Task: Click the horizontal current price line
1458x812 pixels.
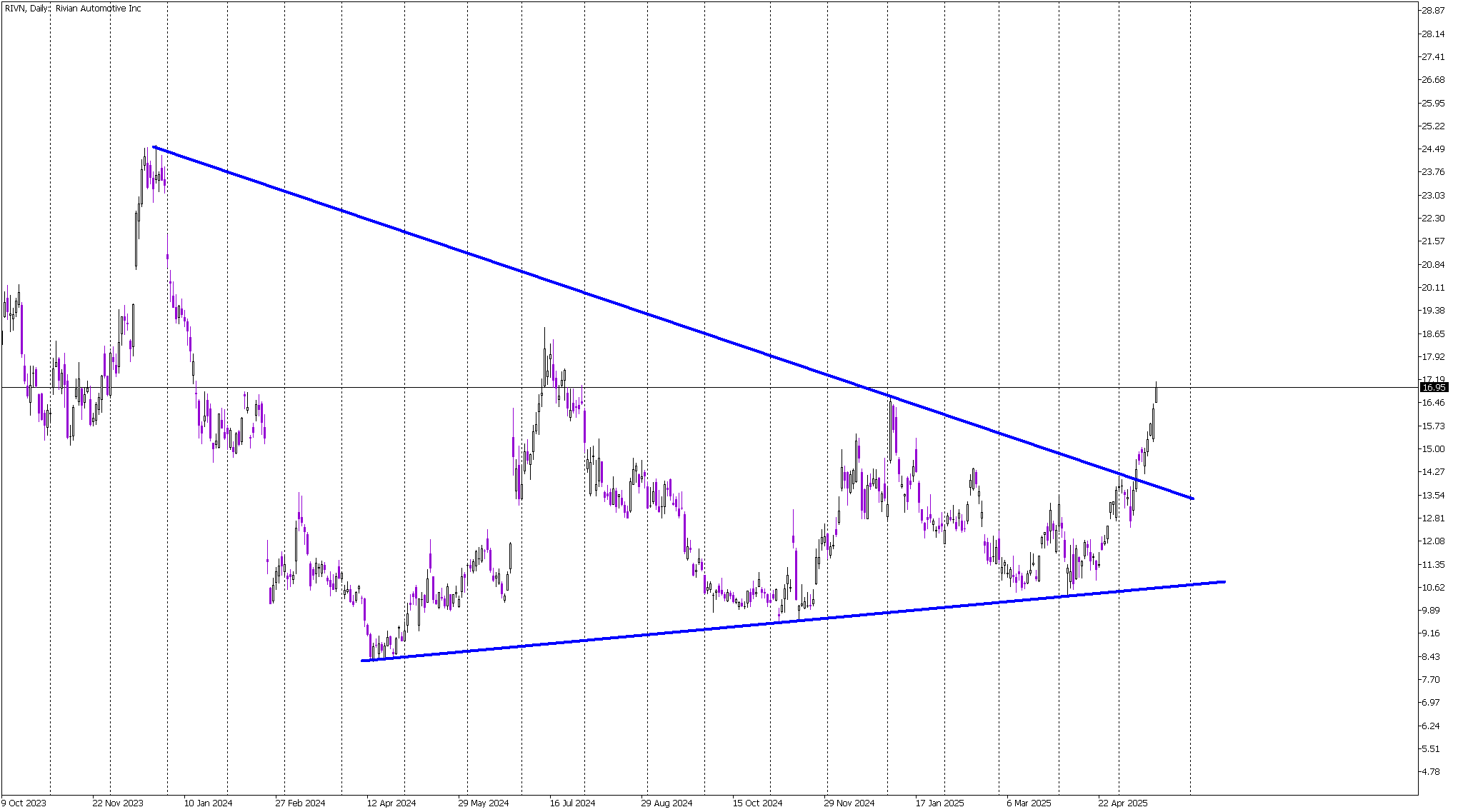Action: point(709,388)
